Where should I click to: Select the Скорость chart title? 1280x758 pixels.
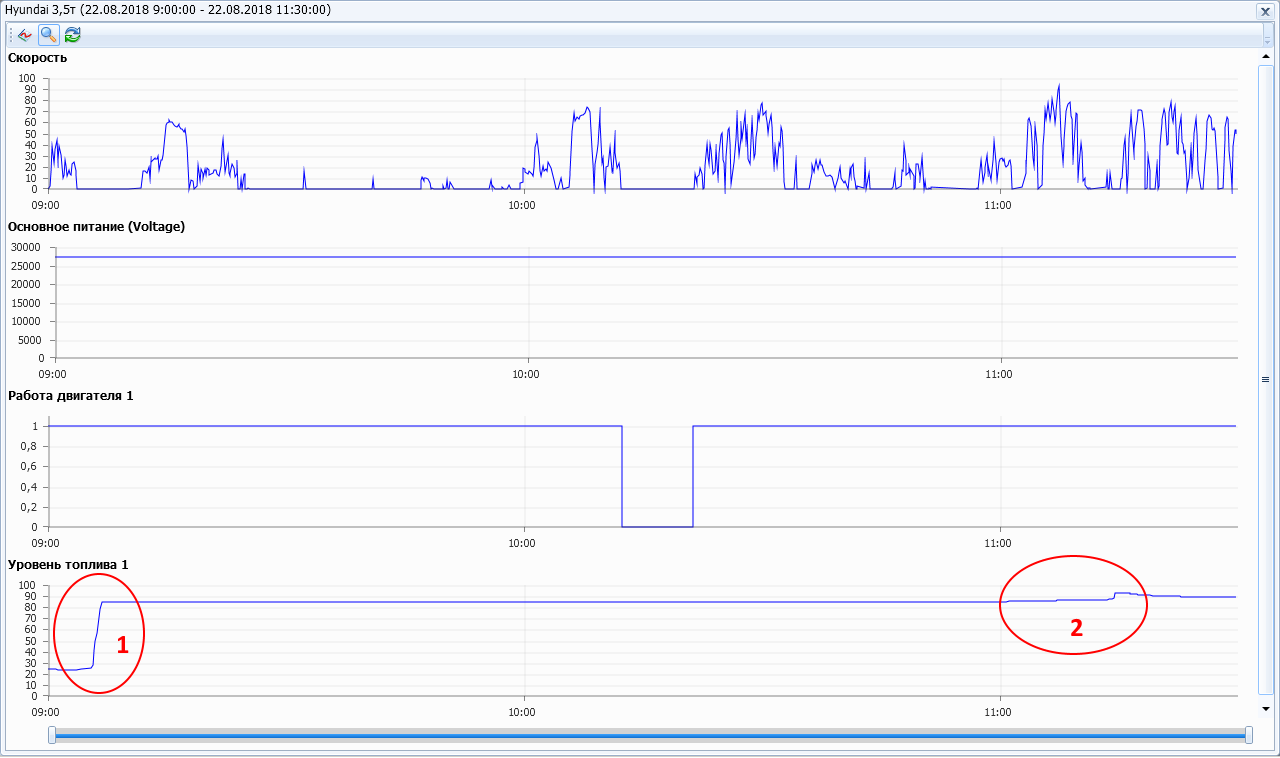click(37, 57)
